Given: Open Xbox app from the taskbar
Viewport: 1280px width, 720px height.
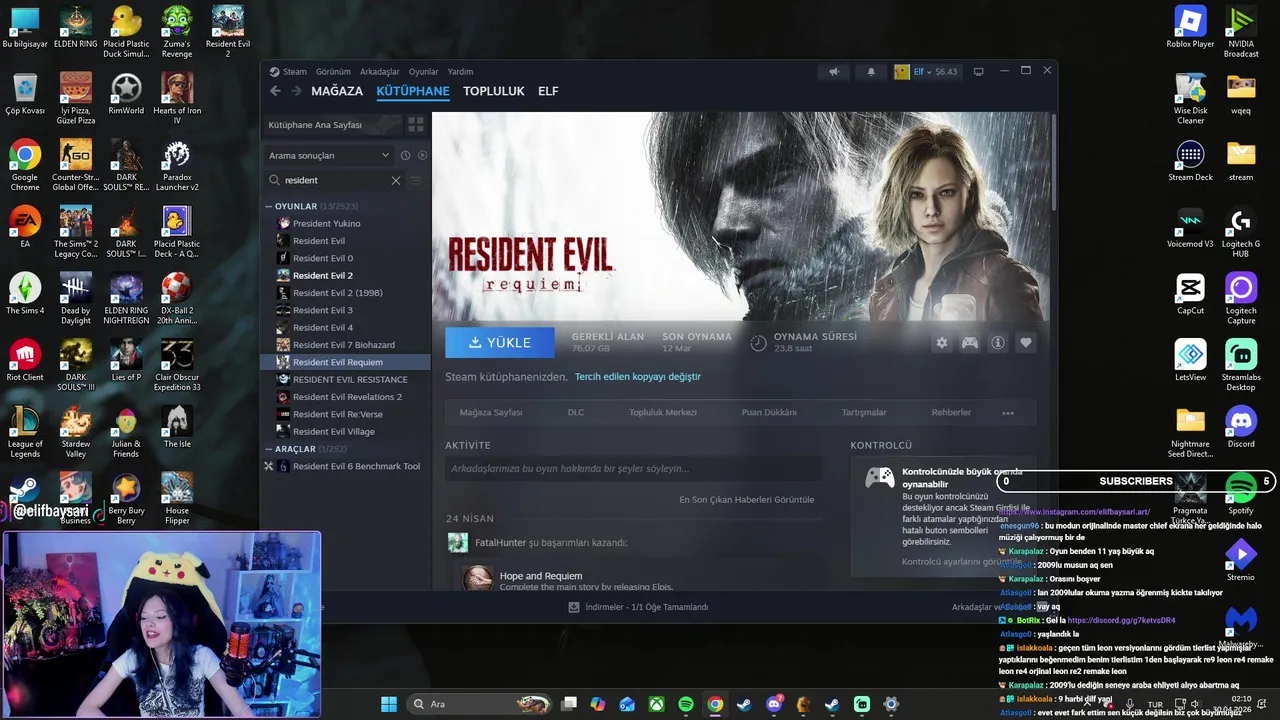Looking at the screenshot, I should click(x=656, y=704).
